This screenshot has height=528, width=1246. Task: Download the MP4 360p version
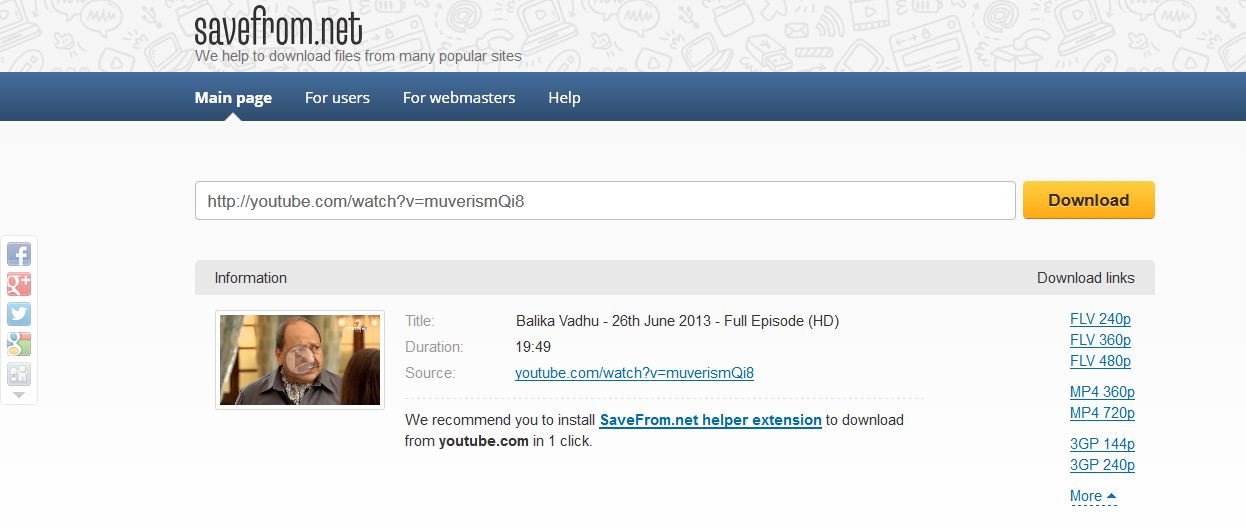click(x=1102, y=392)
